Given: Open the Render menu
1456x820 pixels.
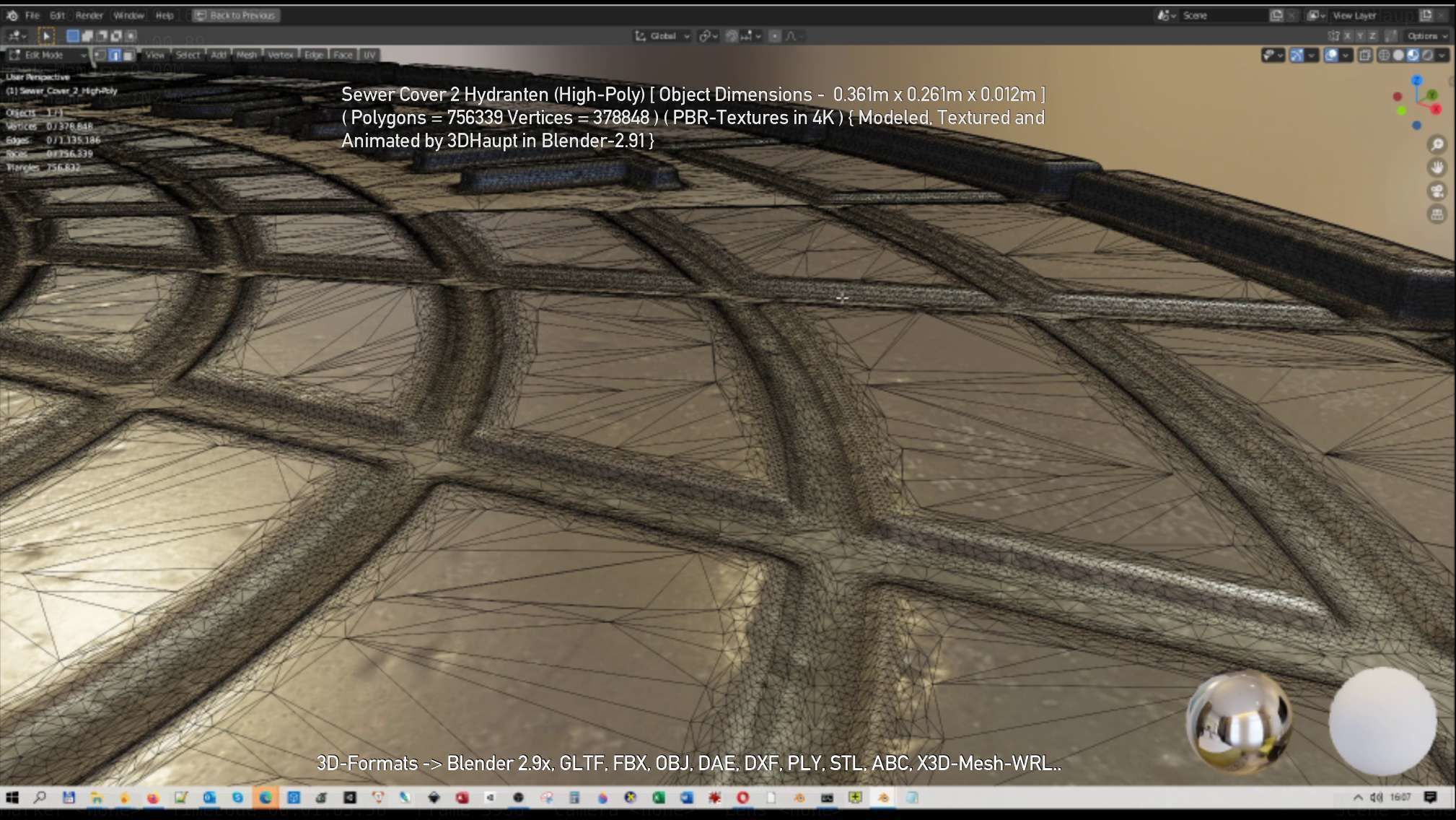Looking at the screenshot, I should click(x=89, y=15).
